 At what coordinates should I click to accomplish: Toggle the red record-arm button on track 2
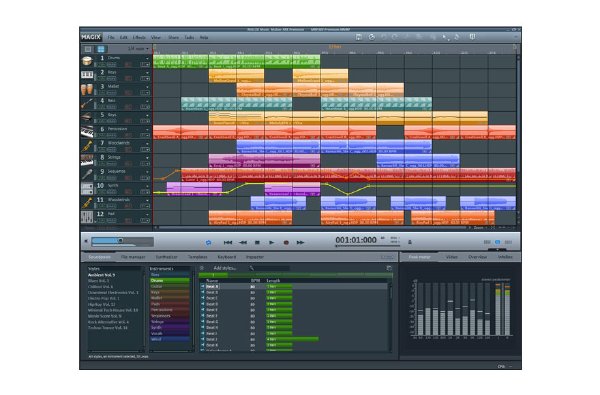(x=129, y=78)
